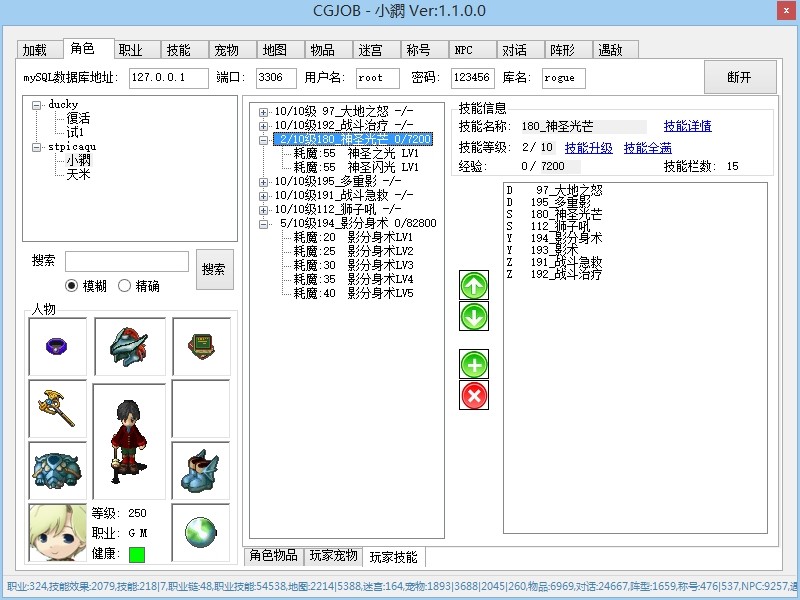Select the blue armor equipment slot
Image resolution: width=800 pixels, height=600 pixels.
(57, 470)
